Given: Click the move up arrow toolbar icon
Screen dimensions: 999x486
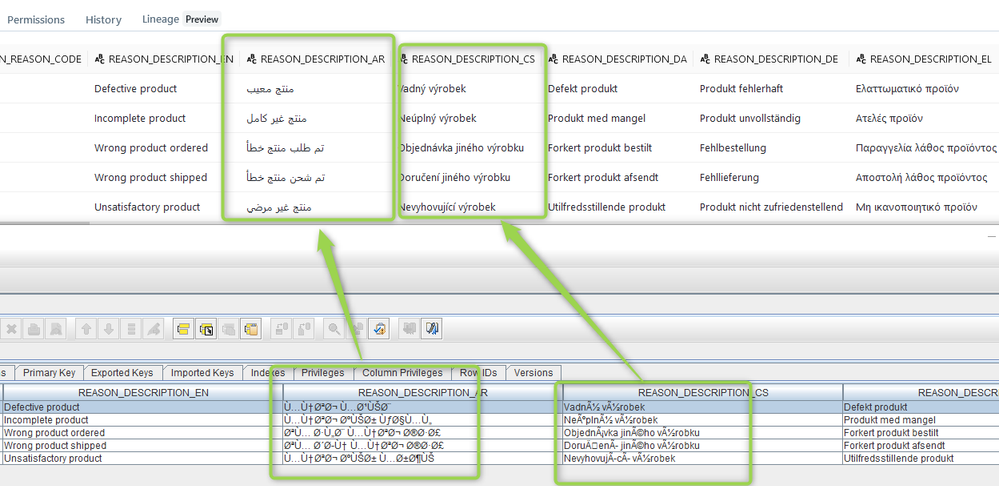Looking at the screenshot, I should point(87,328).
